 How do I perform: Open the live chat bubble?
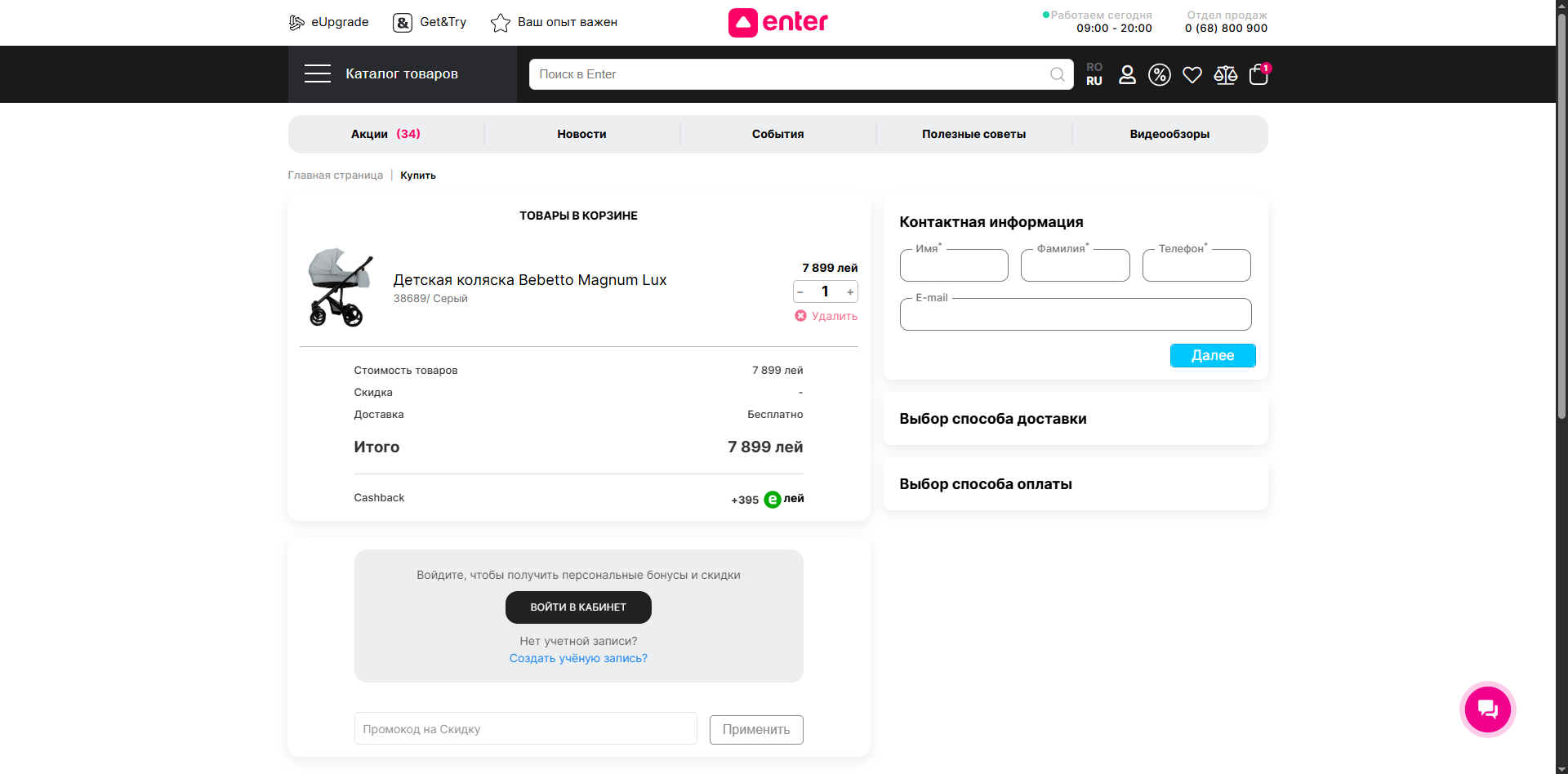tap(1487, 709)
